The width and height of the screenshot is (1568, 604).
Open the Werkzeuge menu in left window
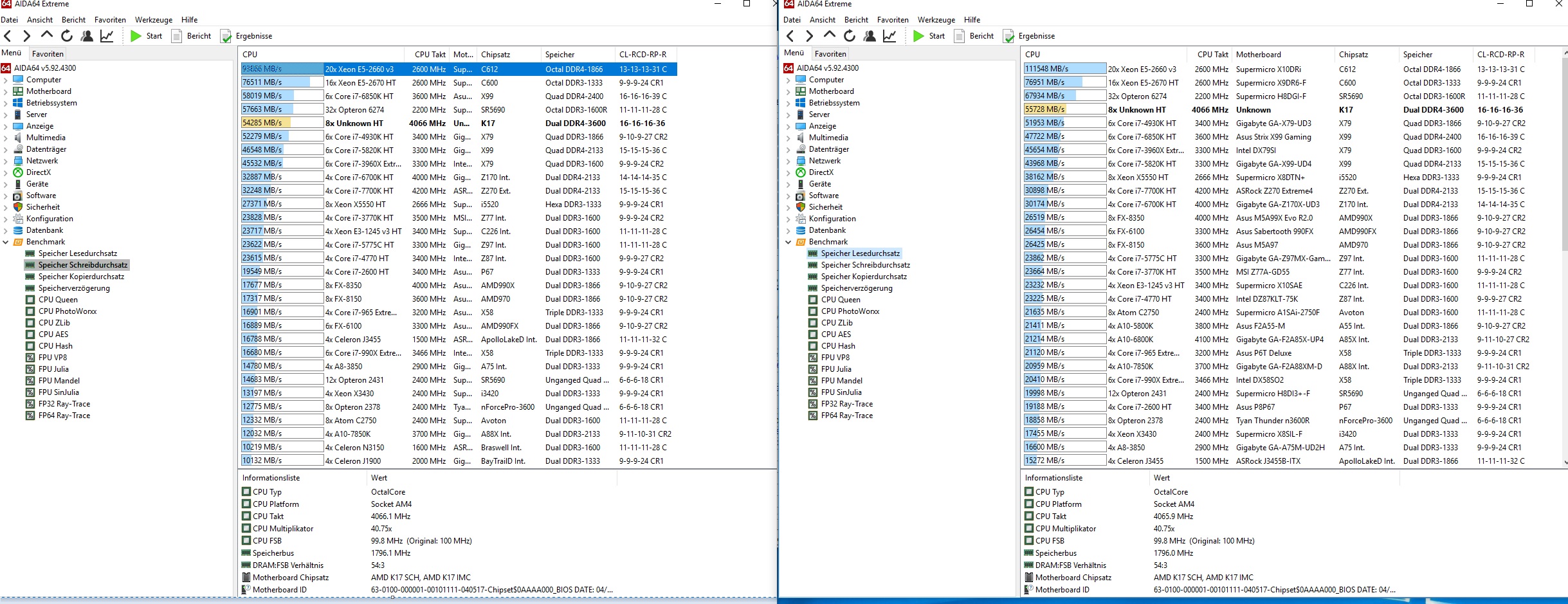click(154, 20)
